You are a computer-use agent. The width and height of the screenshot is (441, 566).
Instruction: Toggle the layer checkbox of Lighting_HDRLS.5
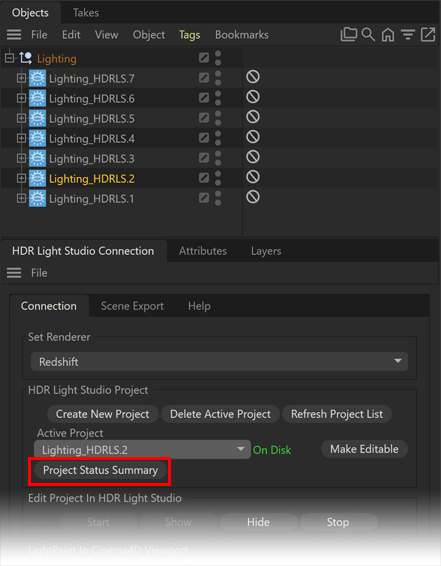pyautogui.click(x=204, y=118)
